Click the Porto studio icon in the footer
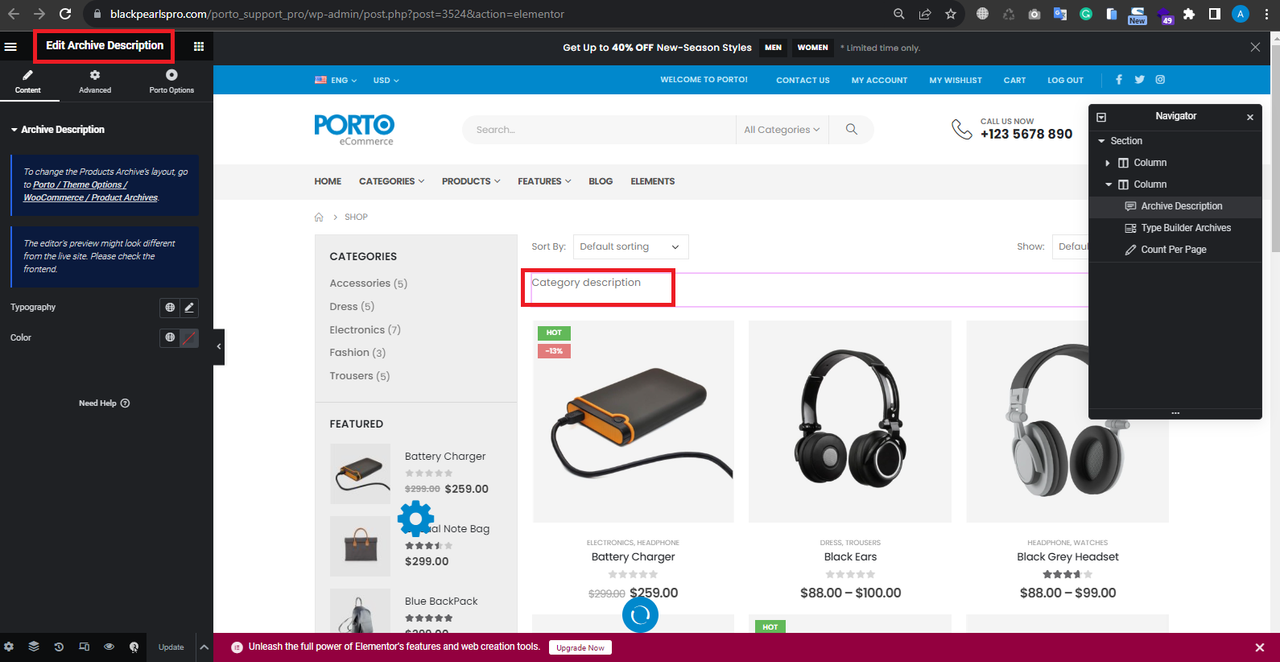 pos(134,647)
